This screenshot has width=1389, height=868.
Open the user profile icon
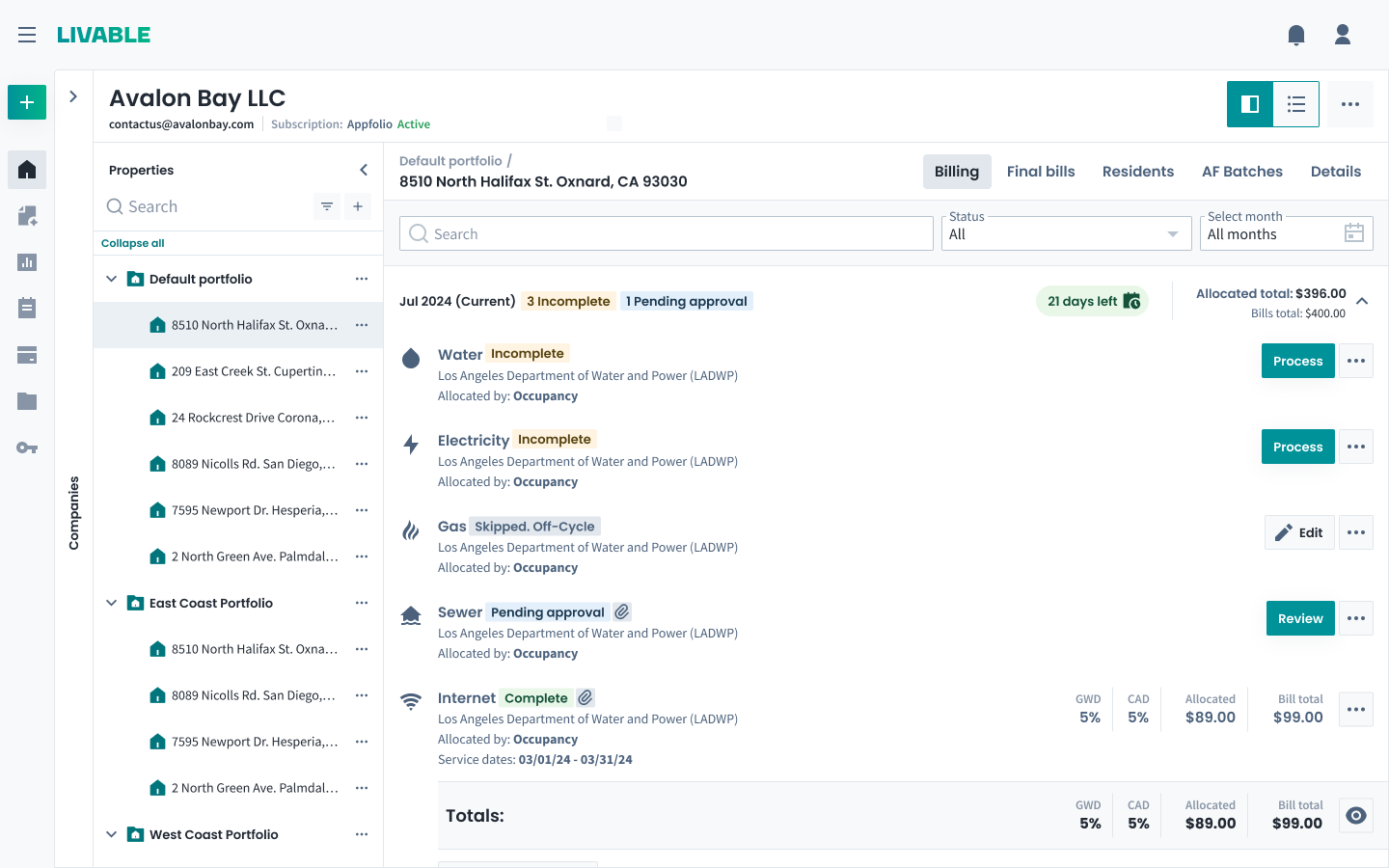(1343, 35)
